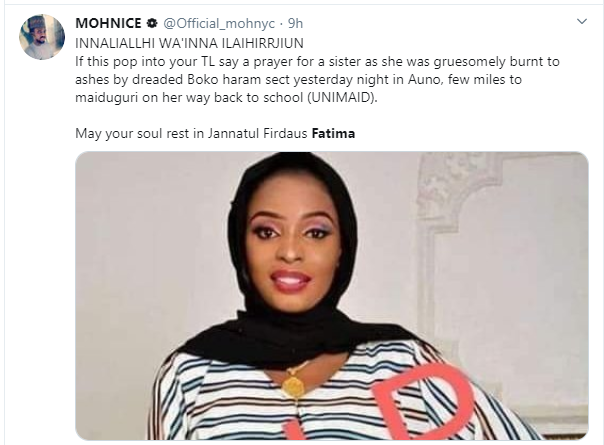Open the tweet options chevron menu
604x445 pixels.
point(582,21)
